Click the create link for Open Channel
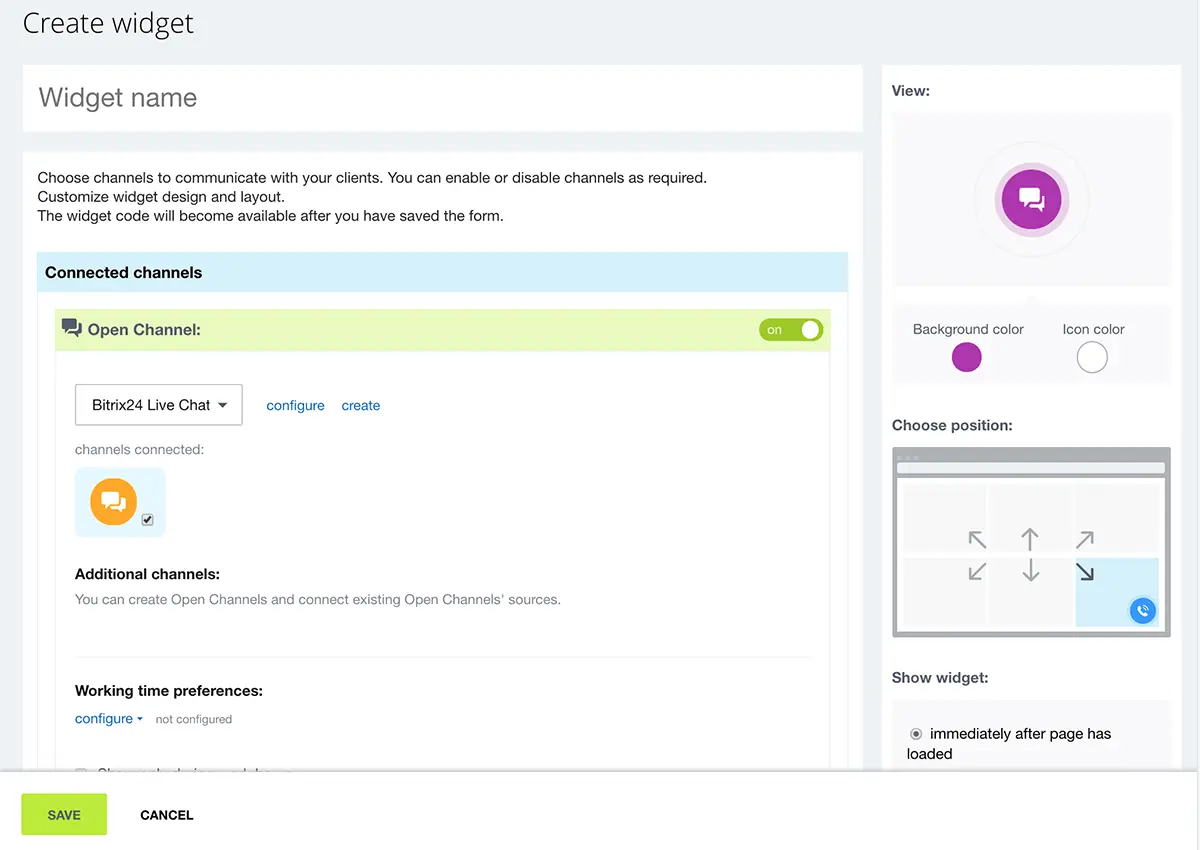The image size is (1200, 850). (360, 406)
